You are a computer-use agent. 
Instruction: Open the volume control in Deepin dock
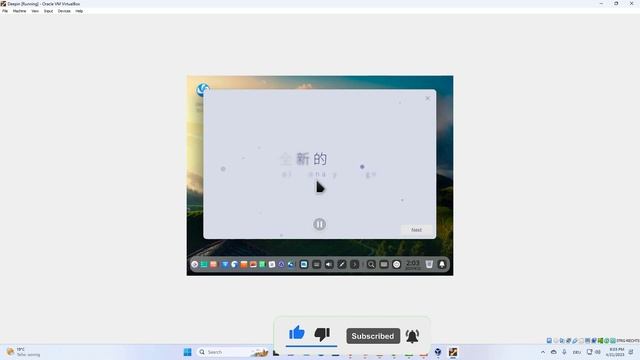[329, 264]
